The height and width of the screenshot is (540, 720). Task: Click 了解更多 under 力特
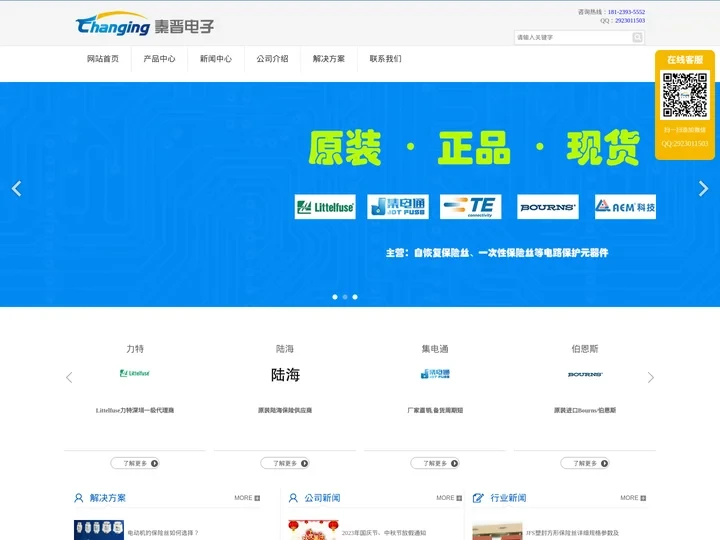[x=135, y=463]
